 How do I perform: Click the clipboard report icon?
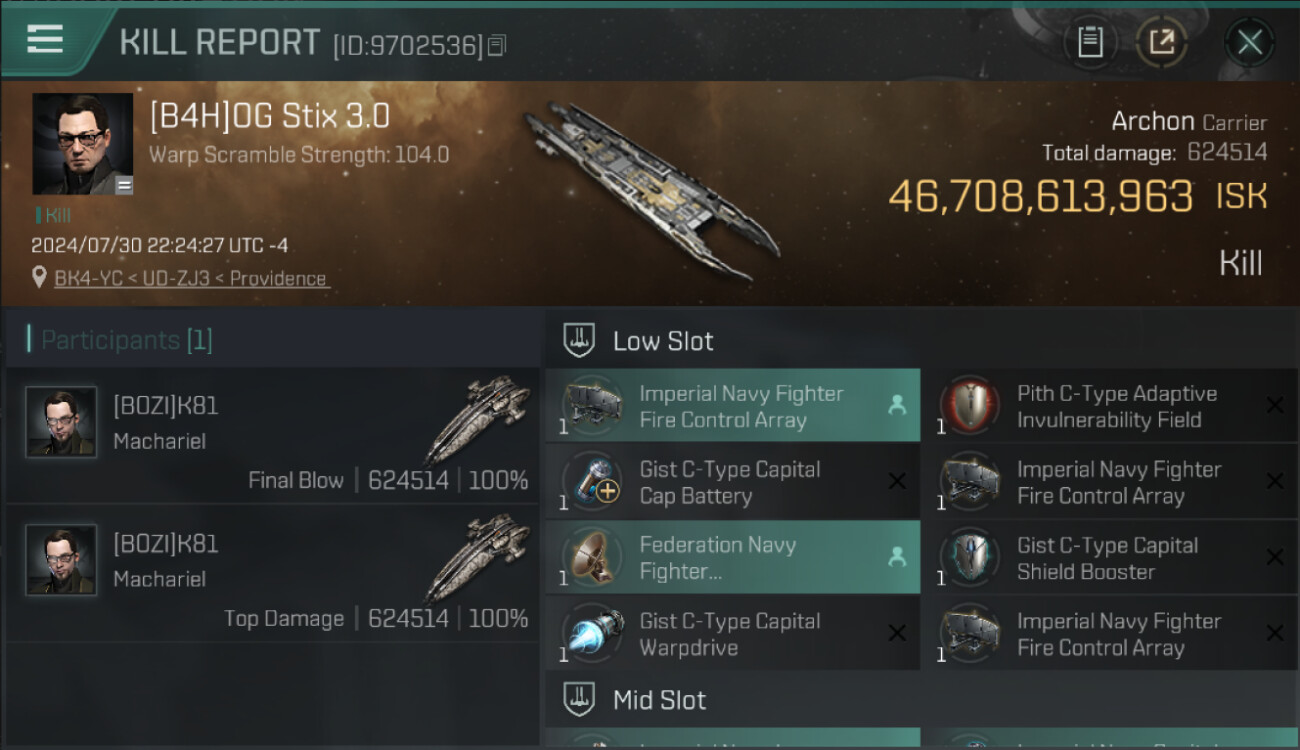[1090, 42]
